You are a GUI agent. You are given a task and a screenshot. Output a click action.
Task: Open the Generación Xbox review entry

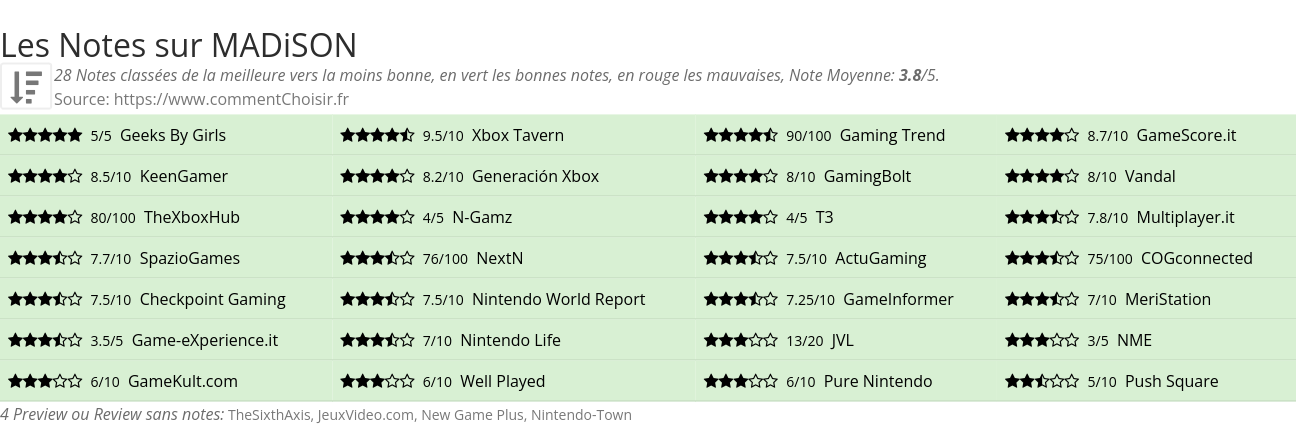point(535,176)
